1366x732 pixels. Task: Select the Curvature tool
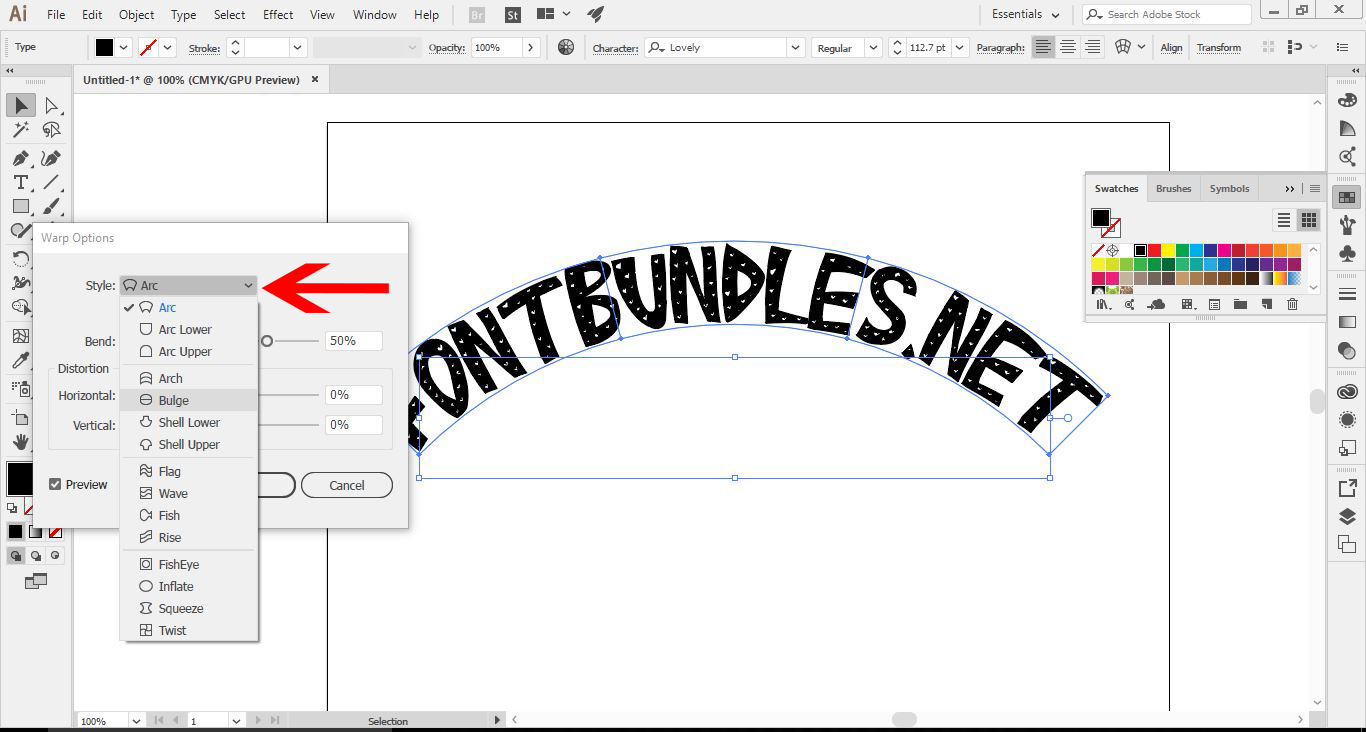[52, 158]
